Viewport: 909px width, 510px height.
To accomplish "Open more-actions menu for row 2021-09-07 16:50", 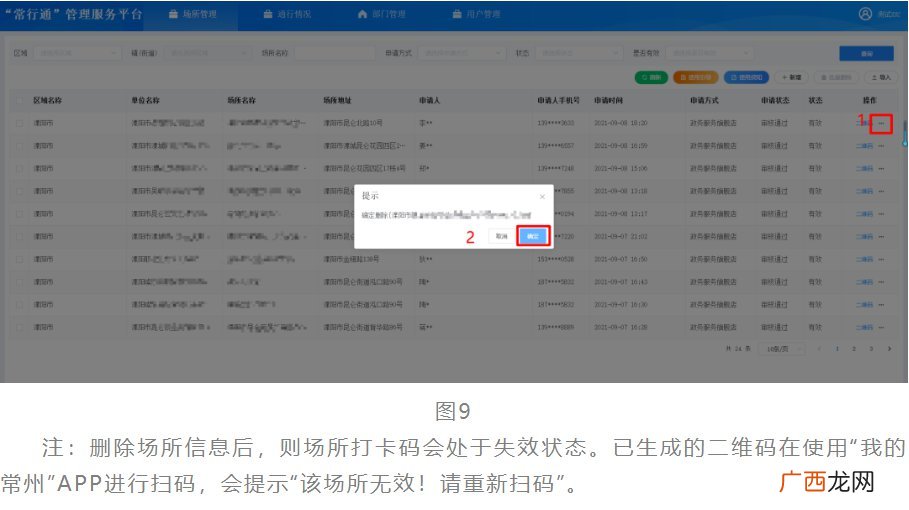I will tap(881, 259).
